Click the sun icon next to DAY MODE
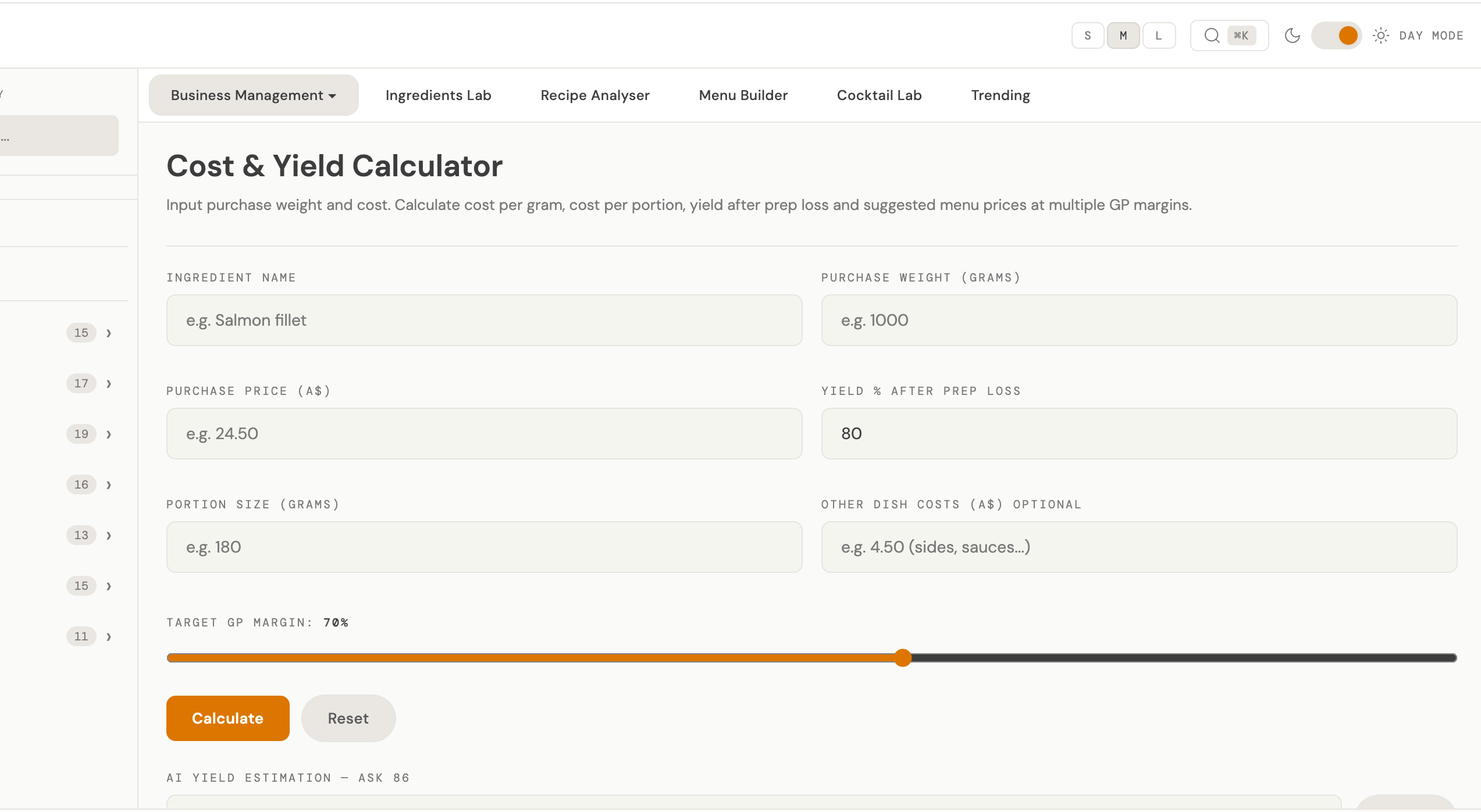 click(x=1381, y=35)
